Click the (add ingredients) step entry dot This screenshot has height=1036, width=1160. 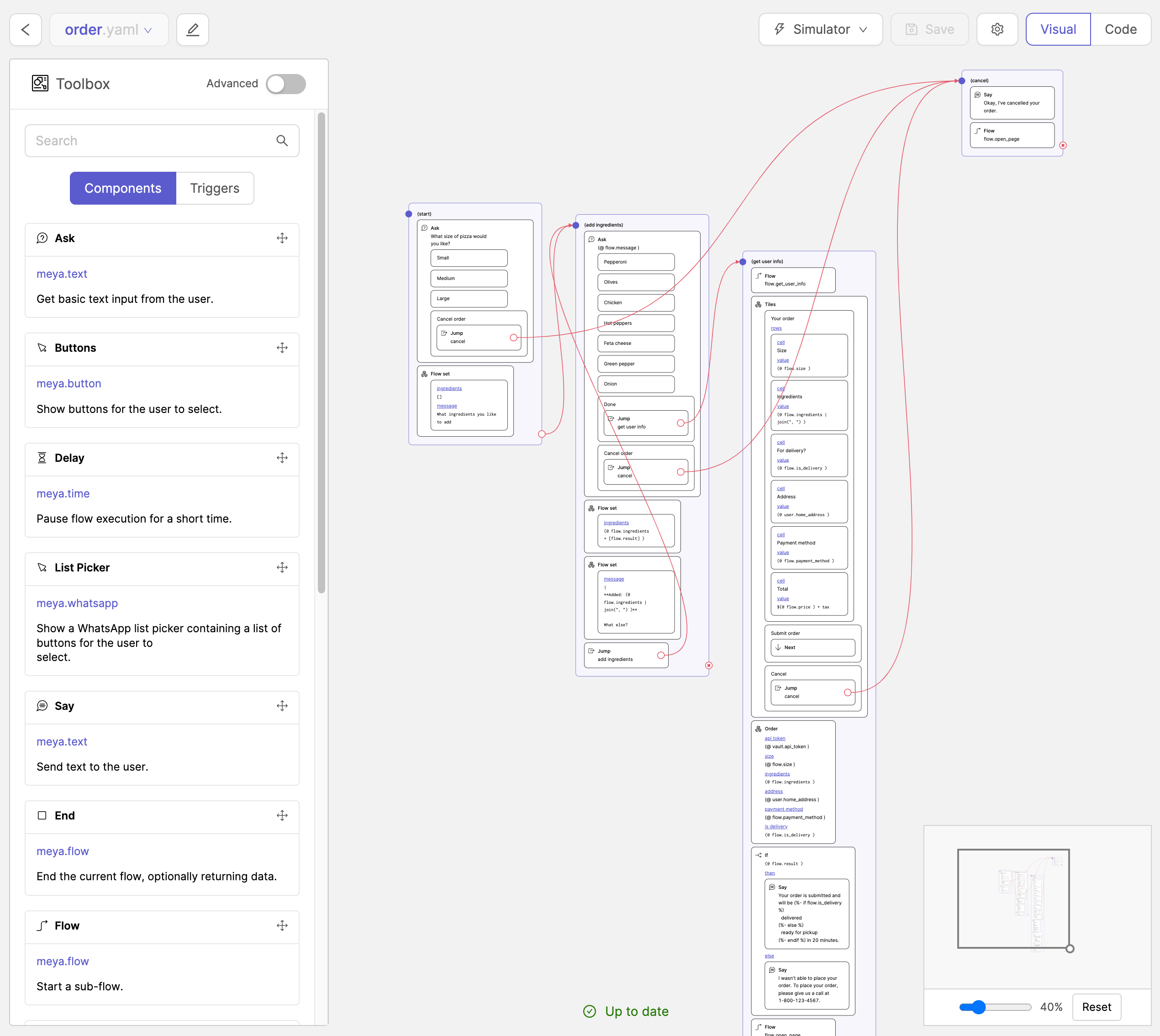(x=575, y=225)
